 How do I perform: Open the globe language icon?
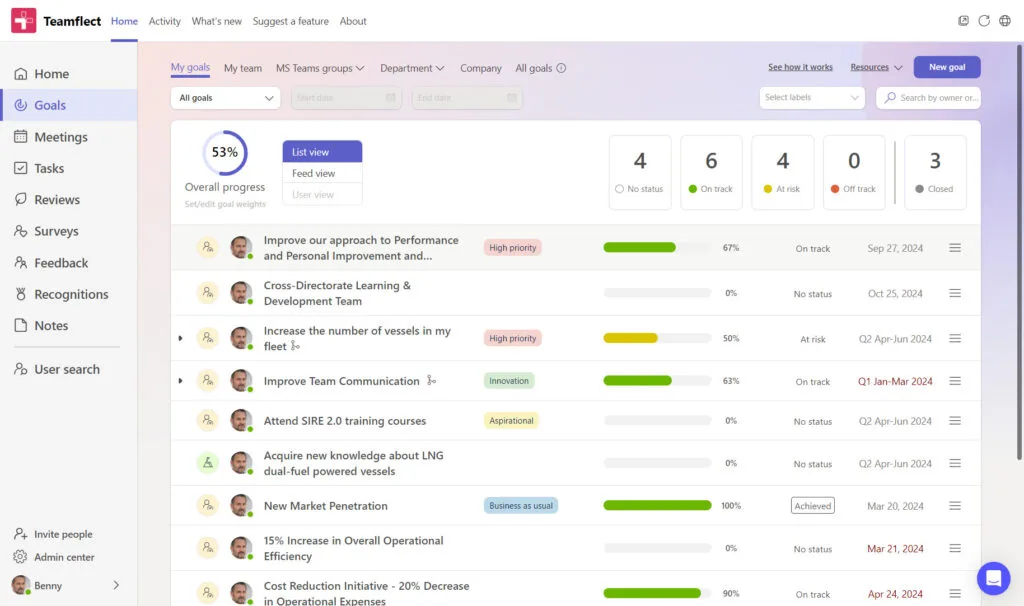[x=1005, y=21]
